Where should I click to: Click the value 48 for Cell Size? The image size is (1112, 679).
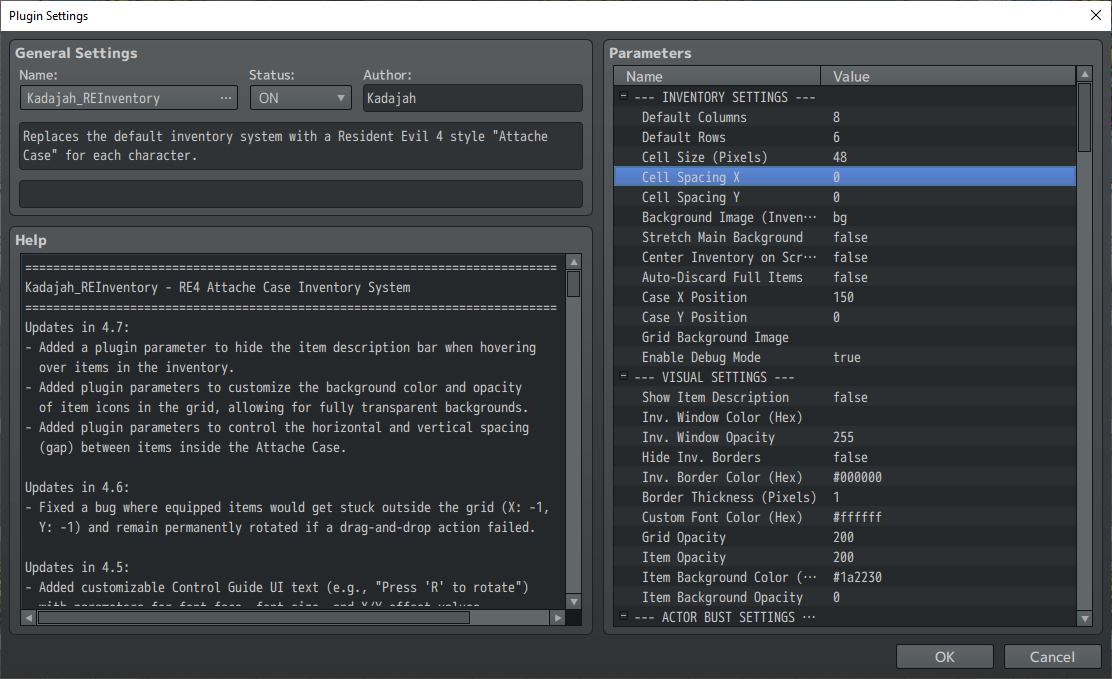click(x=840, y=157)
